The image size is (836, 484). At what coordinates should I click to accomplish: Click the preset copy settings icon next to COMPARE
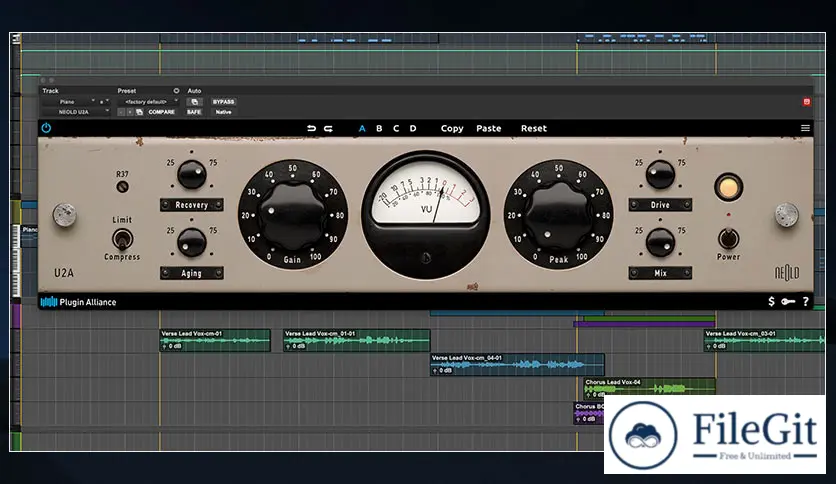(139, 112)
